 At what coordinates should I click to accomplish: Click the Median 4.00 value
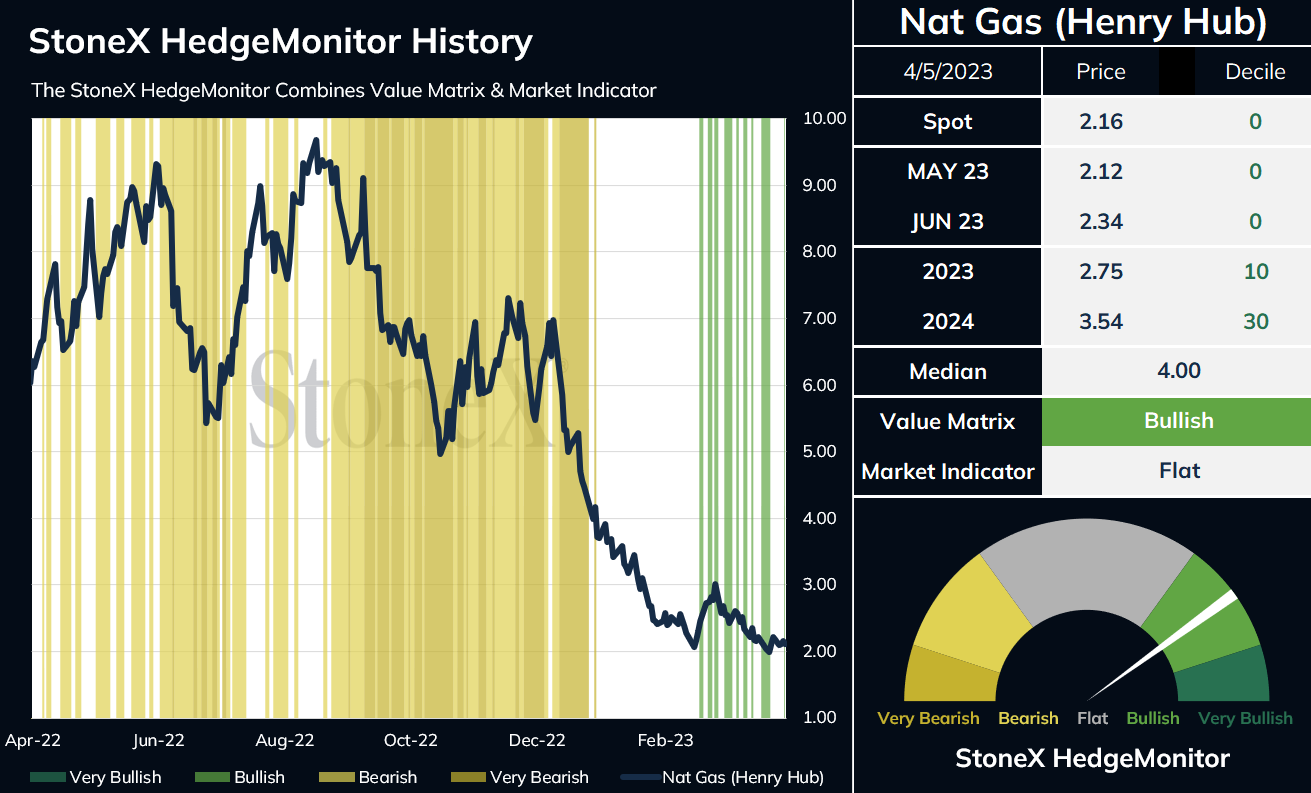[x=1177, y=371]
